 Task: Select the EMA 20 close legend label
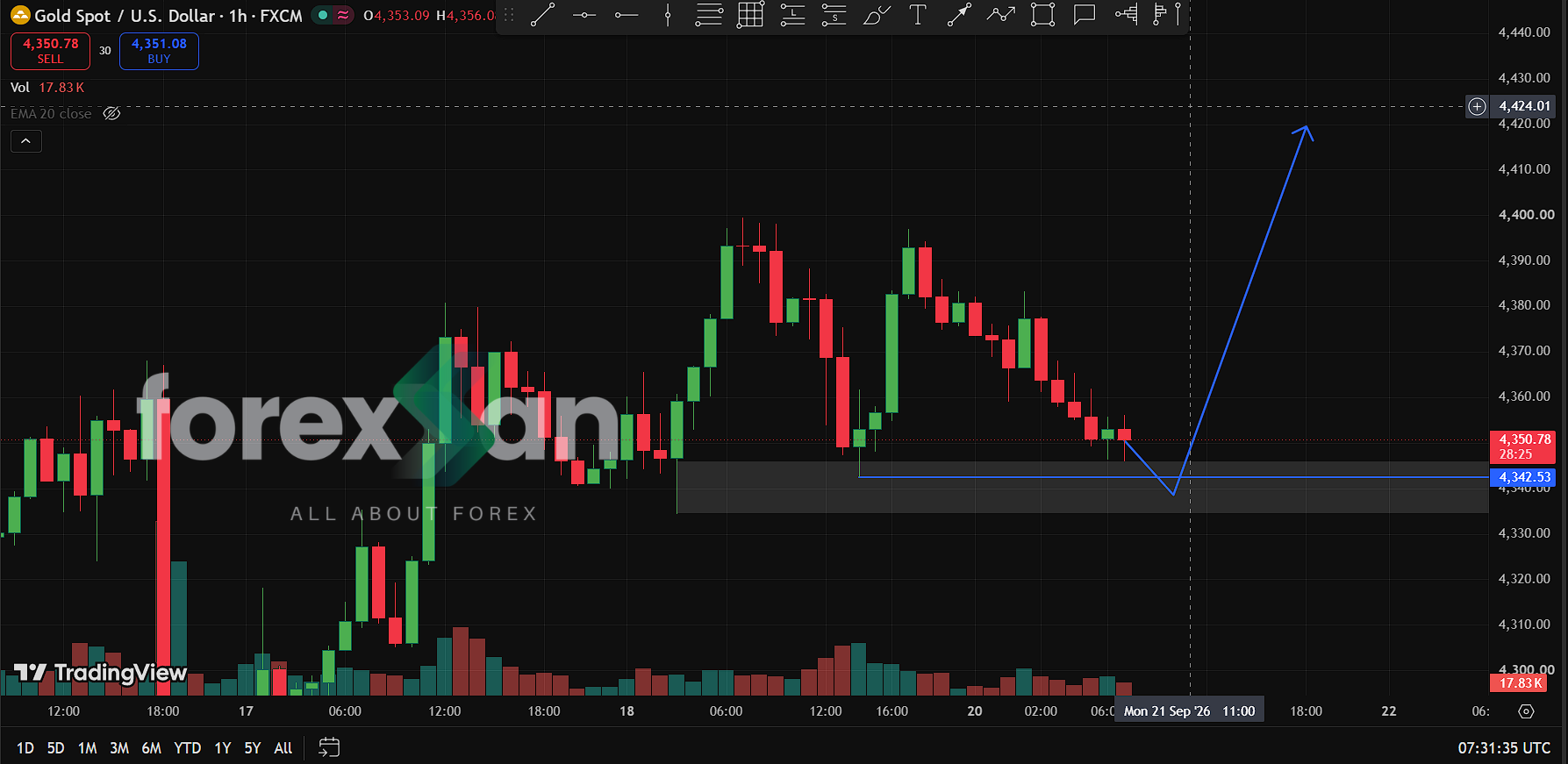51,114
